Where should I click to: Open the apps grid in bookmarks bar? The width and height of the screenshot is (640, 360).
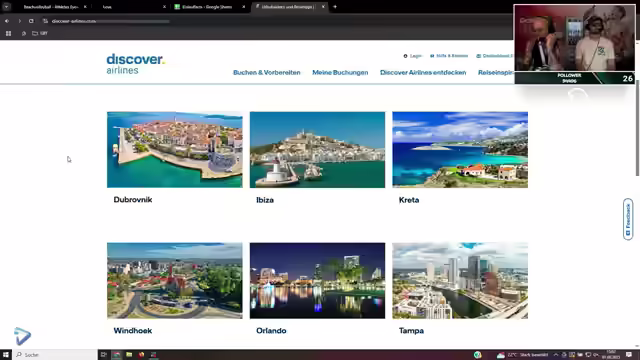pyautogui.click(x=8, y=33)
